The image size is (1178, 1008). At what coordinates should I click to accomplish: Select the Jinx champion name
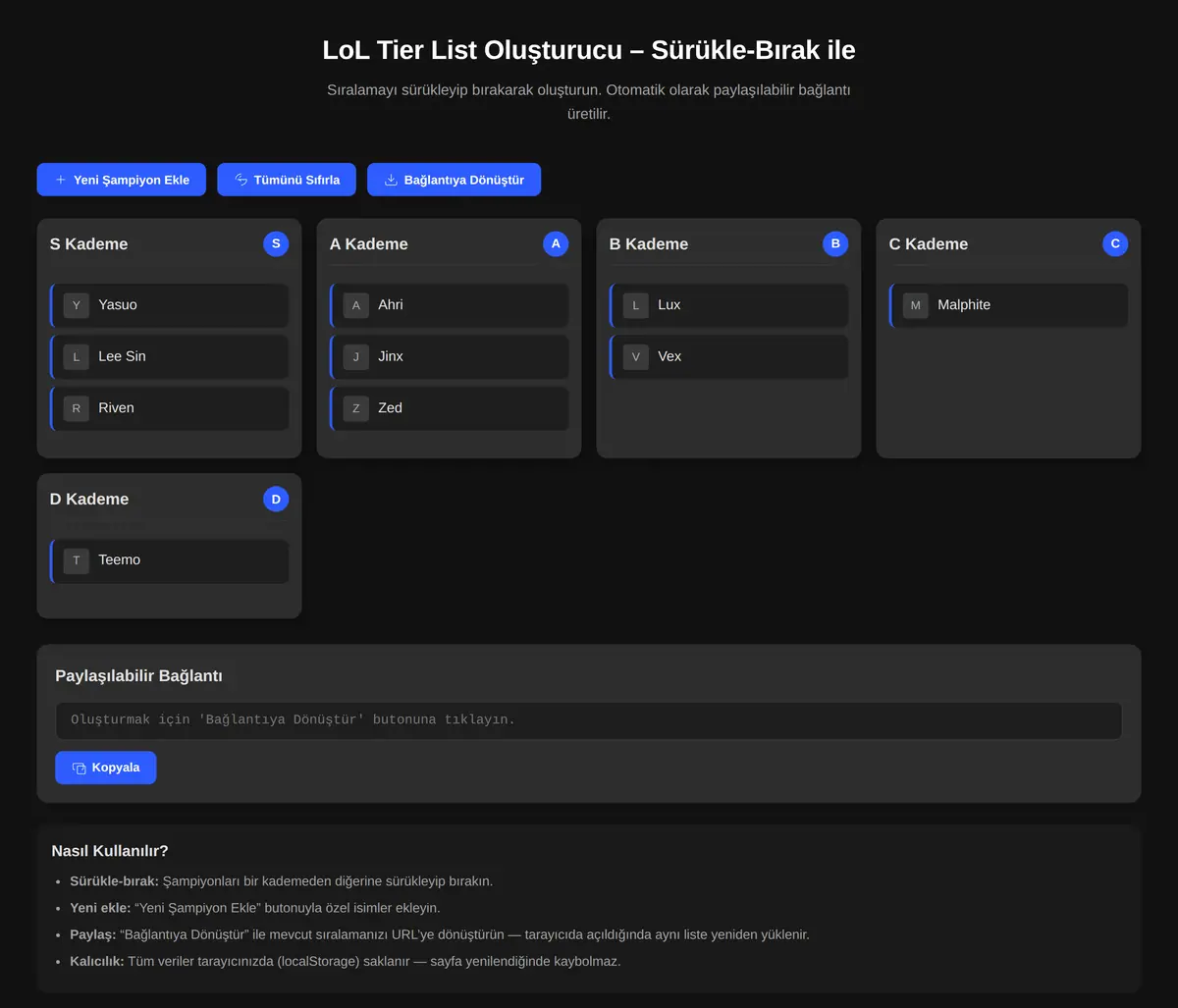coord(391,356)
